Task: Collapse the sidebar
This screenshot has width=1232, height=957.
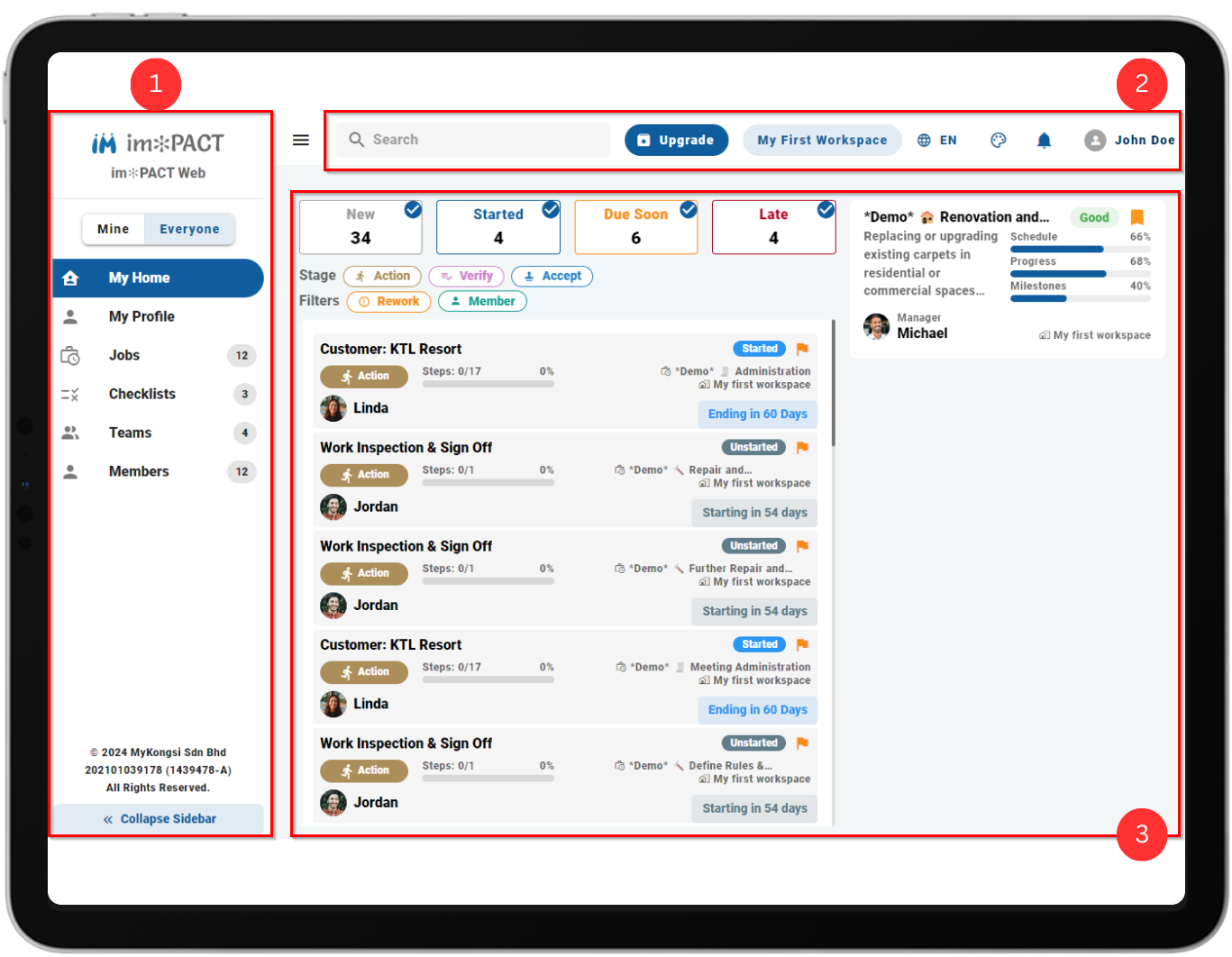Action: (x=159, y=818)
